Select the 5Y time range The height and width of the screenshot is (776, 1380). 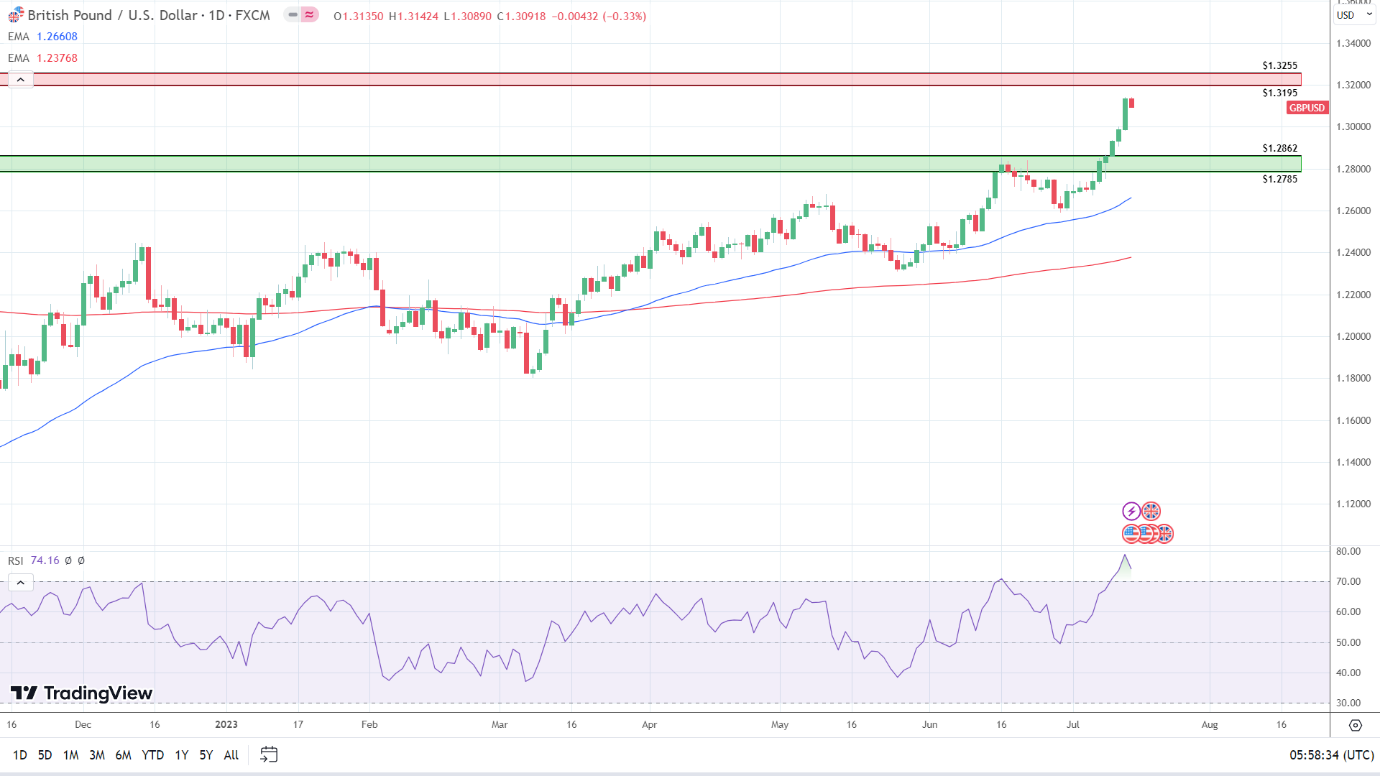[206, 755]
